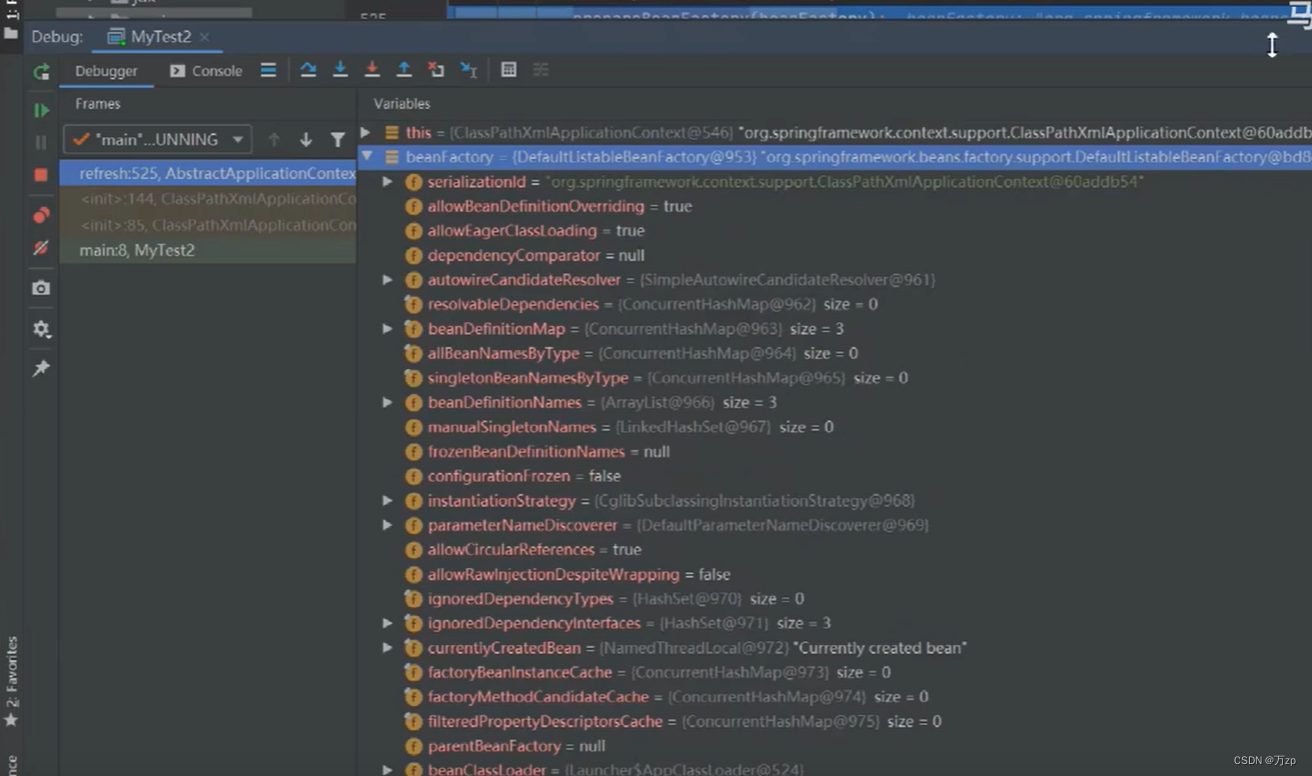Collapse the beanFactory variable node
Image resolution: width=1312 pixels, height=776 pixels.
click(367, 157)
